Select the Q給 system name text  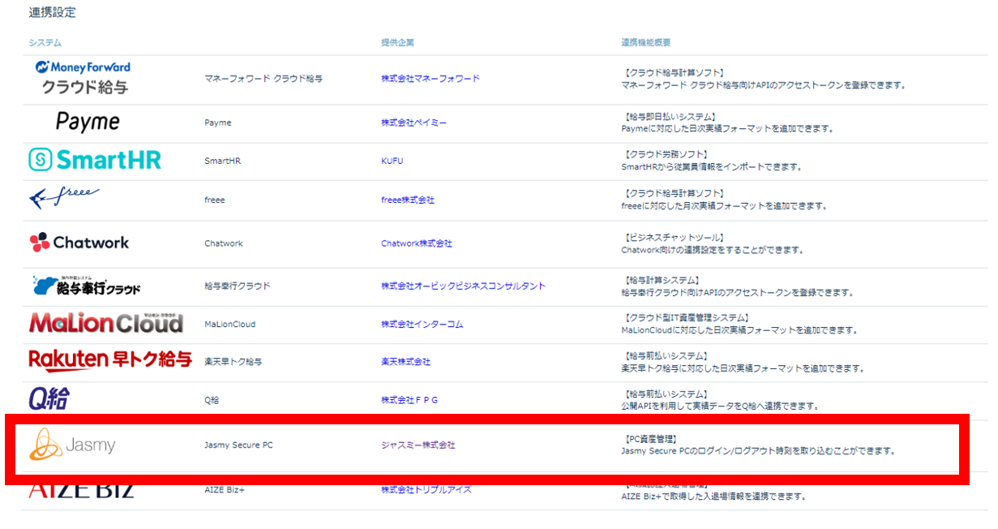pos(211,400)
